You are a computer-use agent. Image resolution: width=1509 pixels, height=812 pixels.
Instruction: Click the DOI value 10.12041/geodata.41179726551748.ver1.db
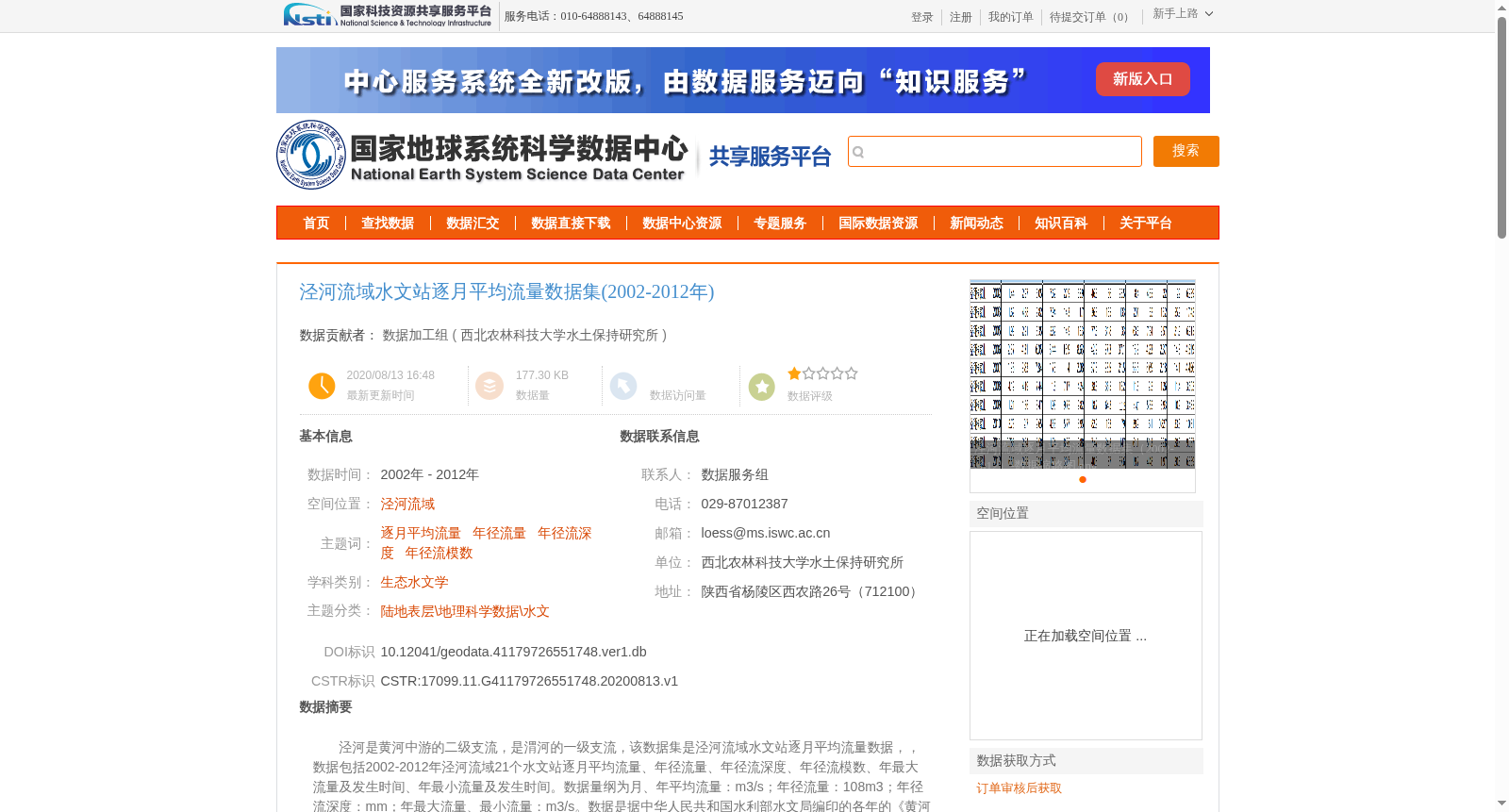pyautogui.click(x=513, y=652)
